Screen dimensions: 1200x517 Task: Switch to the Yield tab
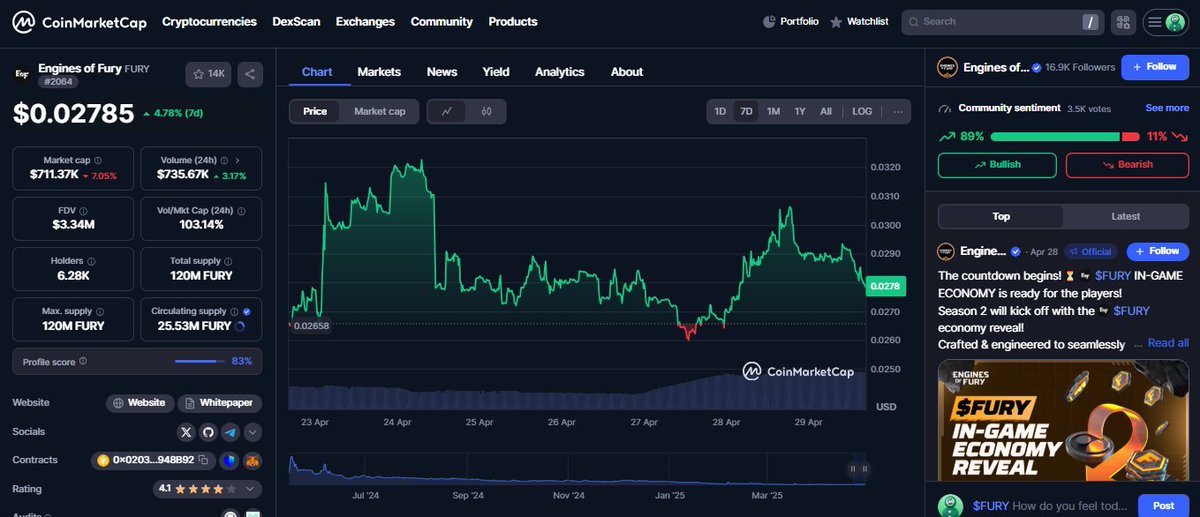(x=496, y=72)
